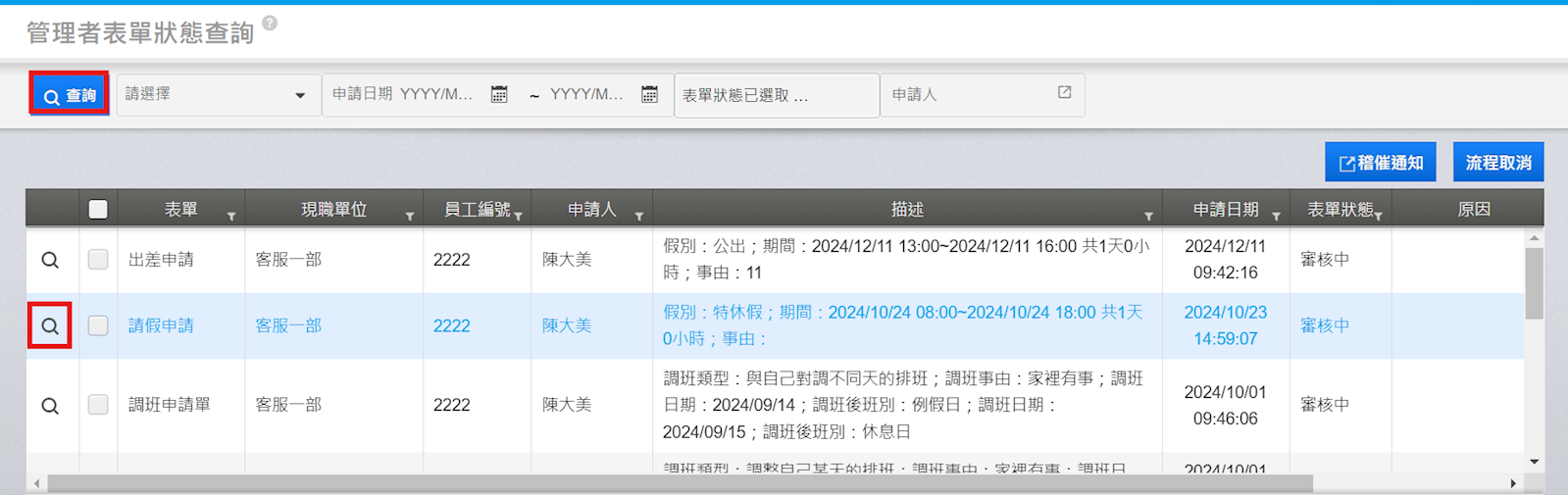This screenshot has height=495, width=1568.
Task: Open the 表單狀態已選取 dropdown
Action: (x=776, y=95)
